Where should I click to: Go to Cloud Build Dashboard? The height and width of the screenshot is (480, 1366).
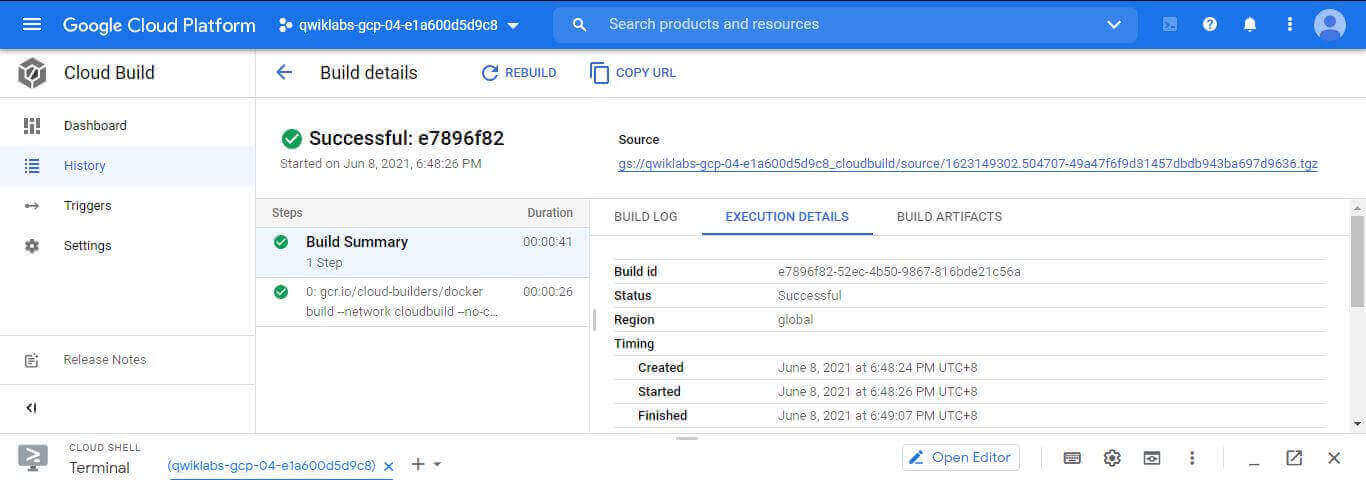(x=128, y=126)
